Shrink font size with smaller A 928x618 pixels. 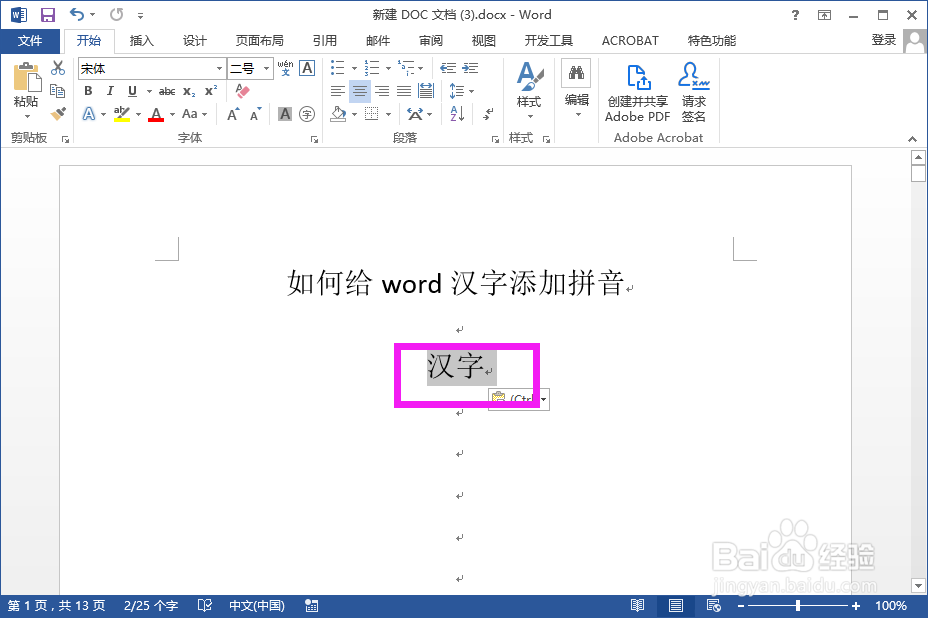click(x=255, y=114)
